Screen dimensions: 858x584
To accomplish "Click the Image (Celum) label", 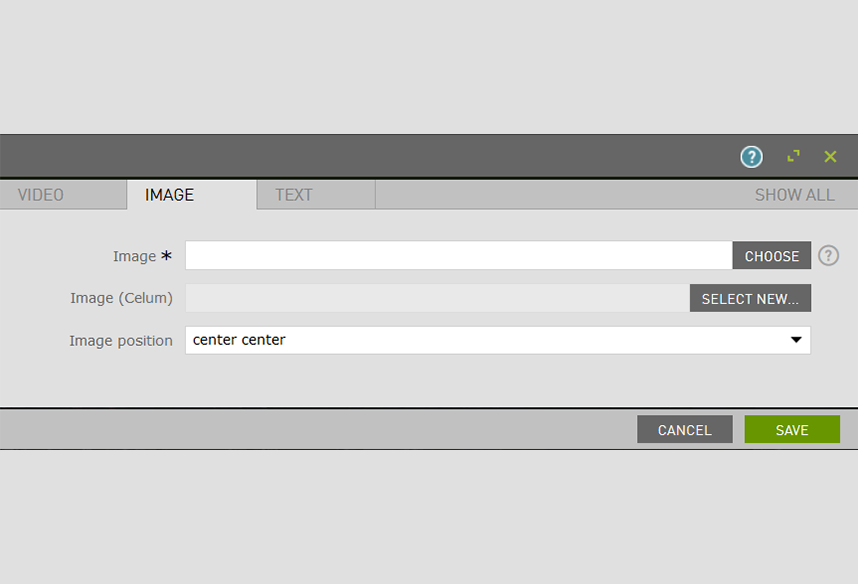I will tap(121, 298).
